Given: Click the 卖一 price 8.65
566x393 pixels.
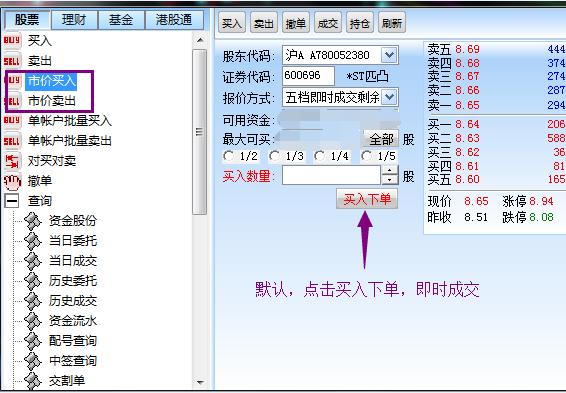Looking at the screenshot, I should [467, 105].
